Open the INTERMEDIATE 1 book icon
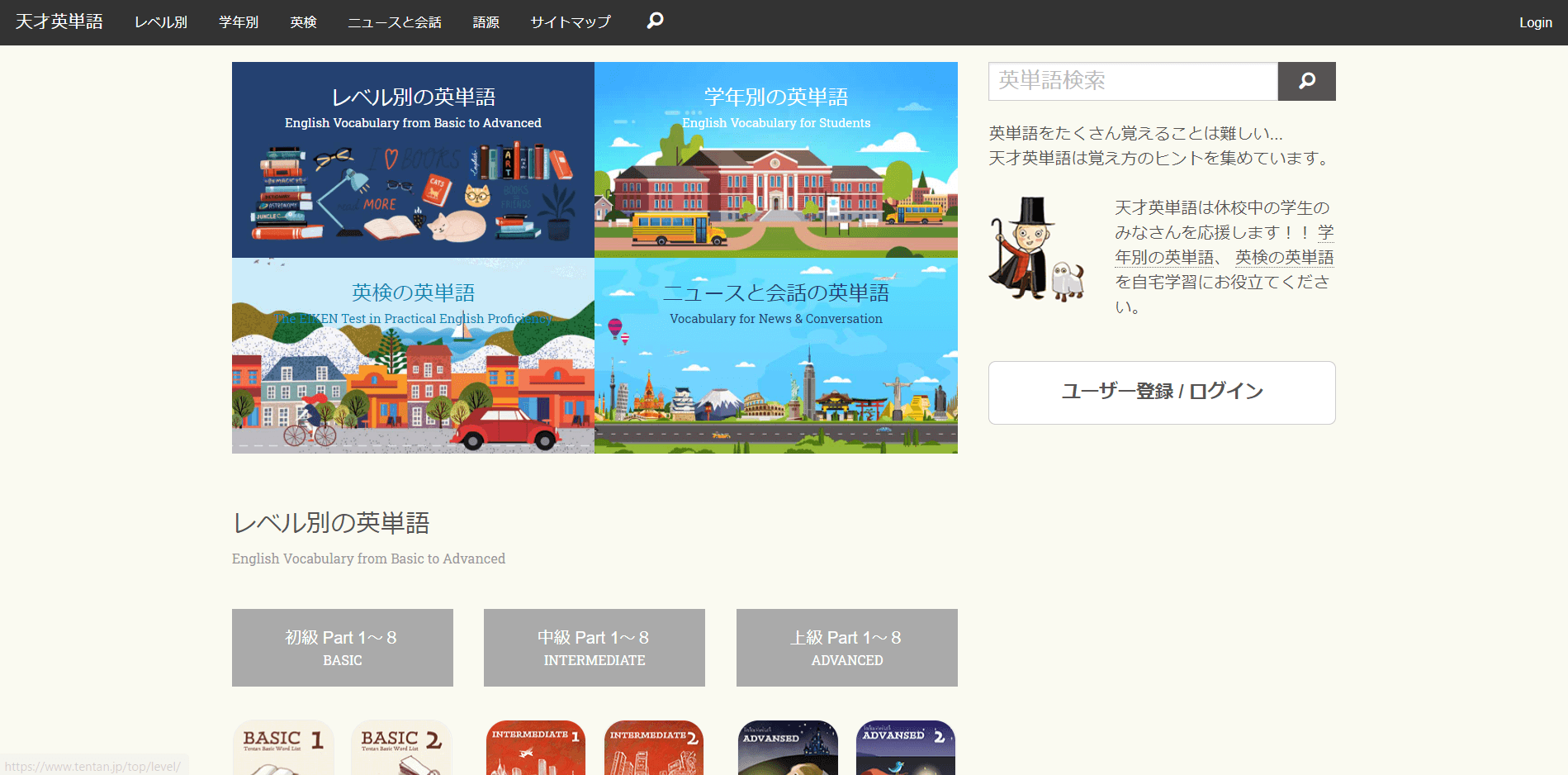 point(535,748)
